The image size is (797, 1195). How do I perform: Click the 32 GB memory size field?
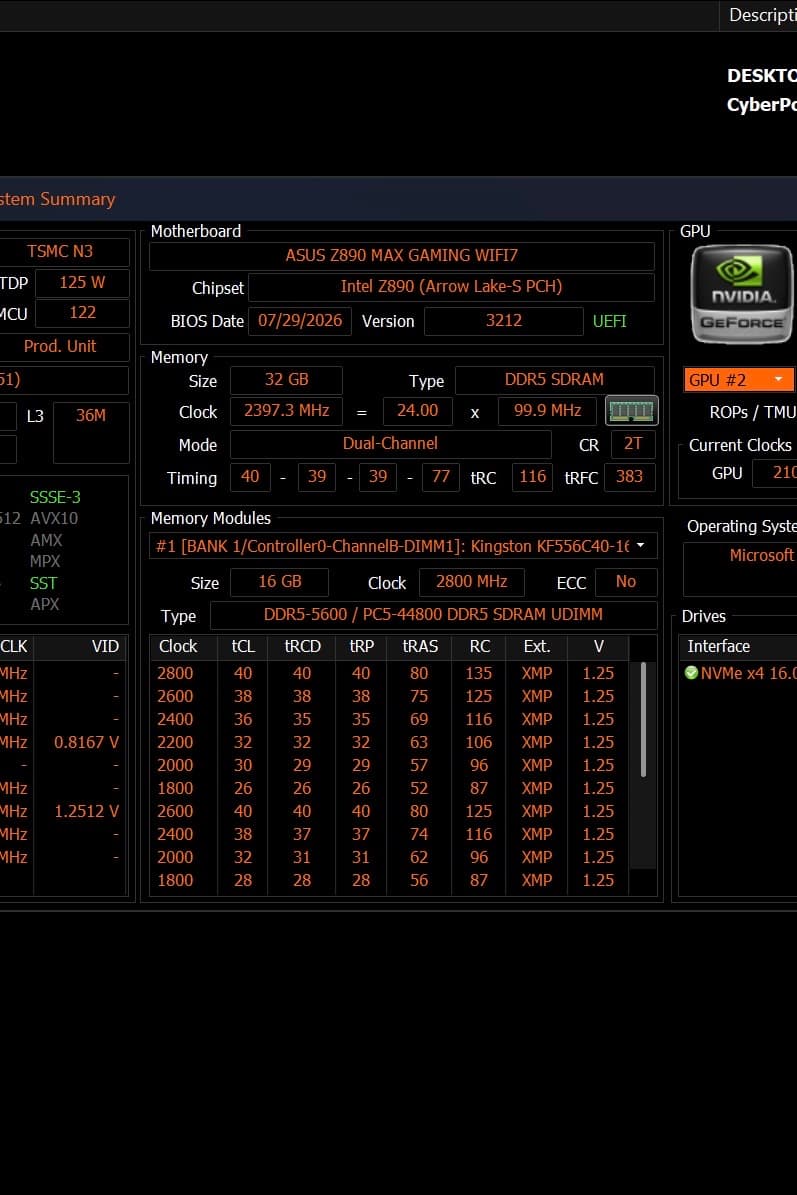coord(286,380)
